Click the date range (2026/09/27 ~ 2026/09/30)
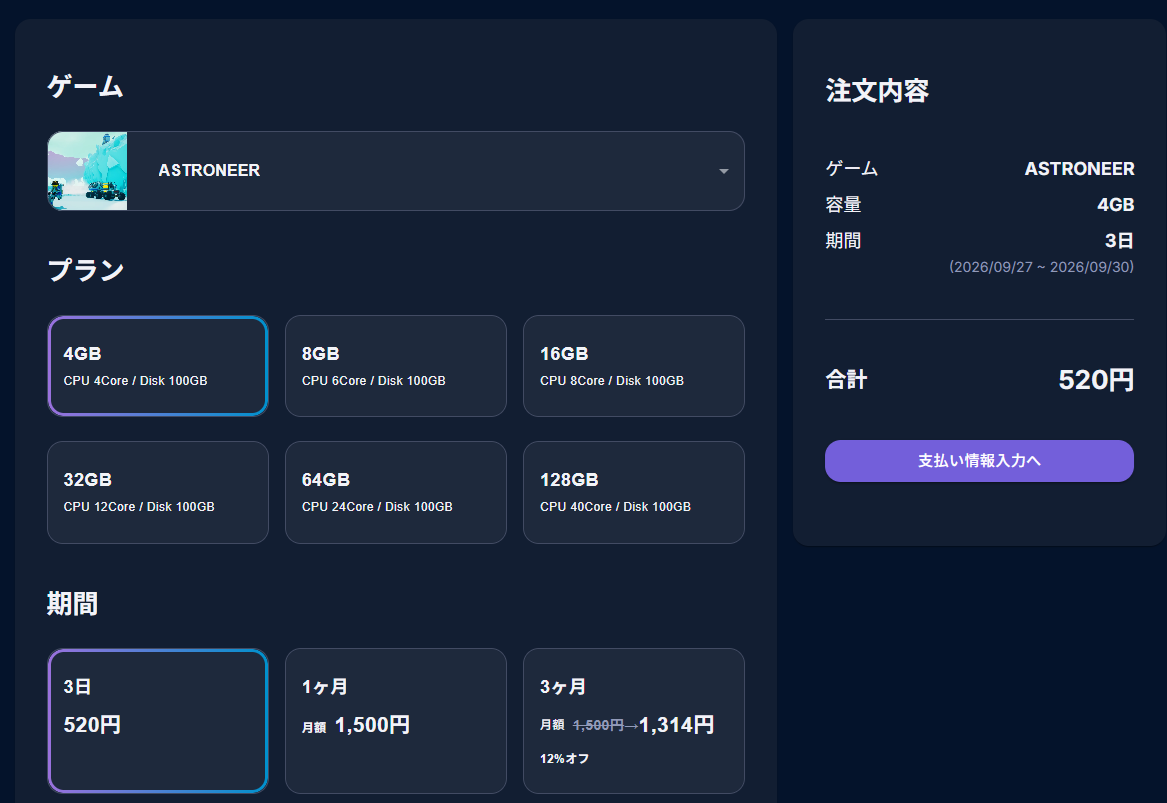This screenshot has width=1167, height=803. click(x=1041, y=267)
